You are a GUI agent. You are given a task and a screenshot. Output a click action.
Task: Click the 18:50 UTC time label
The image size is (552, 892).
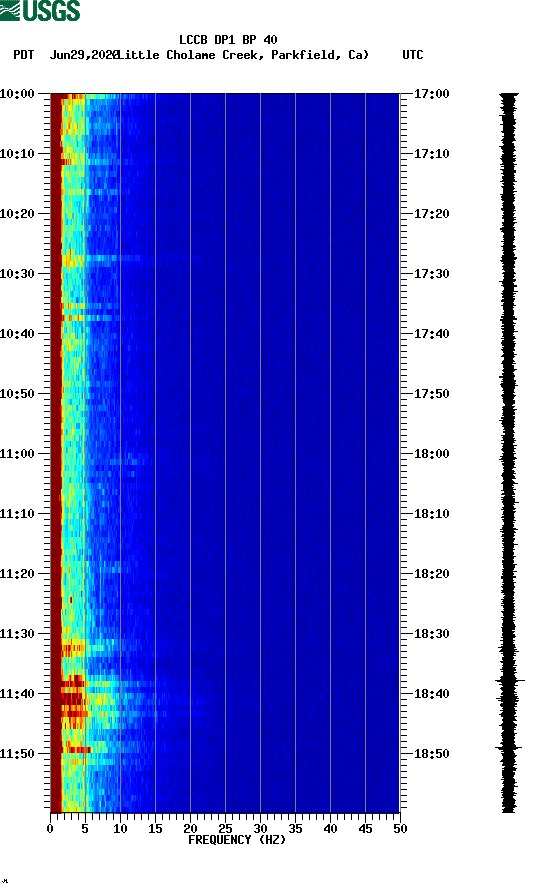click(x=431, y=754)
